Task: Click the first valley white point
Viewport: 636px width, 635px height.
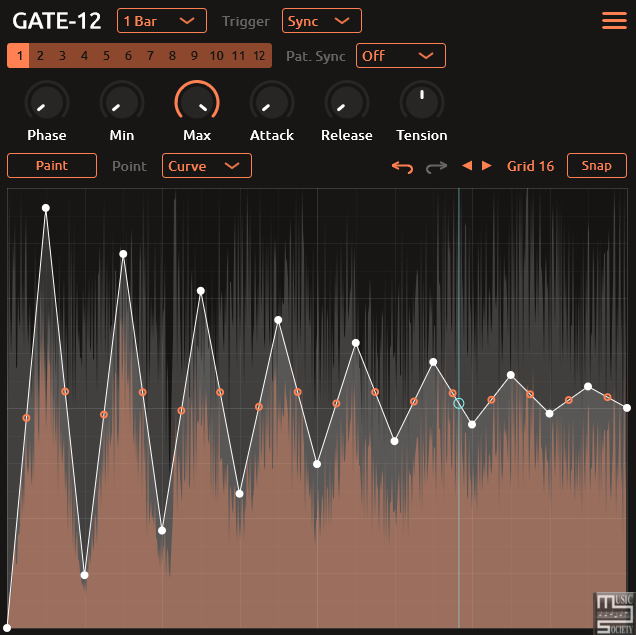Action: click(84, 575)
